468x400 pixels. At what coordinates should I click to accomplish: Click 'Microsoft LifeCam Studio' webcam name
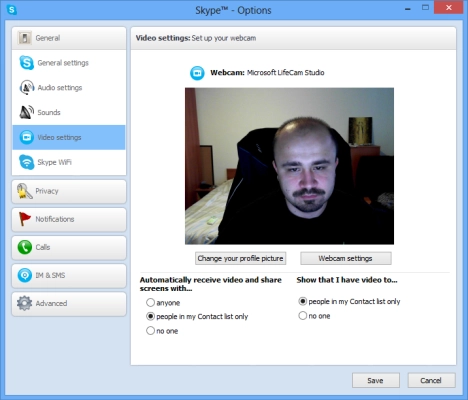[286, 73]
